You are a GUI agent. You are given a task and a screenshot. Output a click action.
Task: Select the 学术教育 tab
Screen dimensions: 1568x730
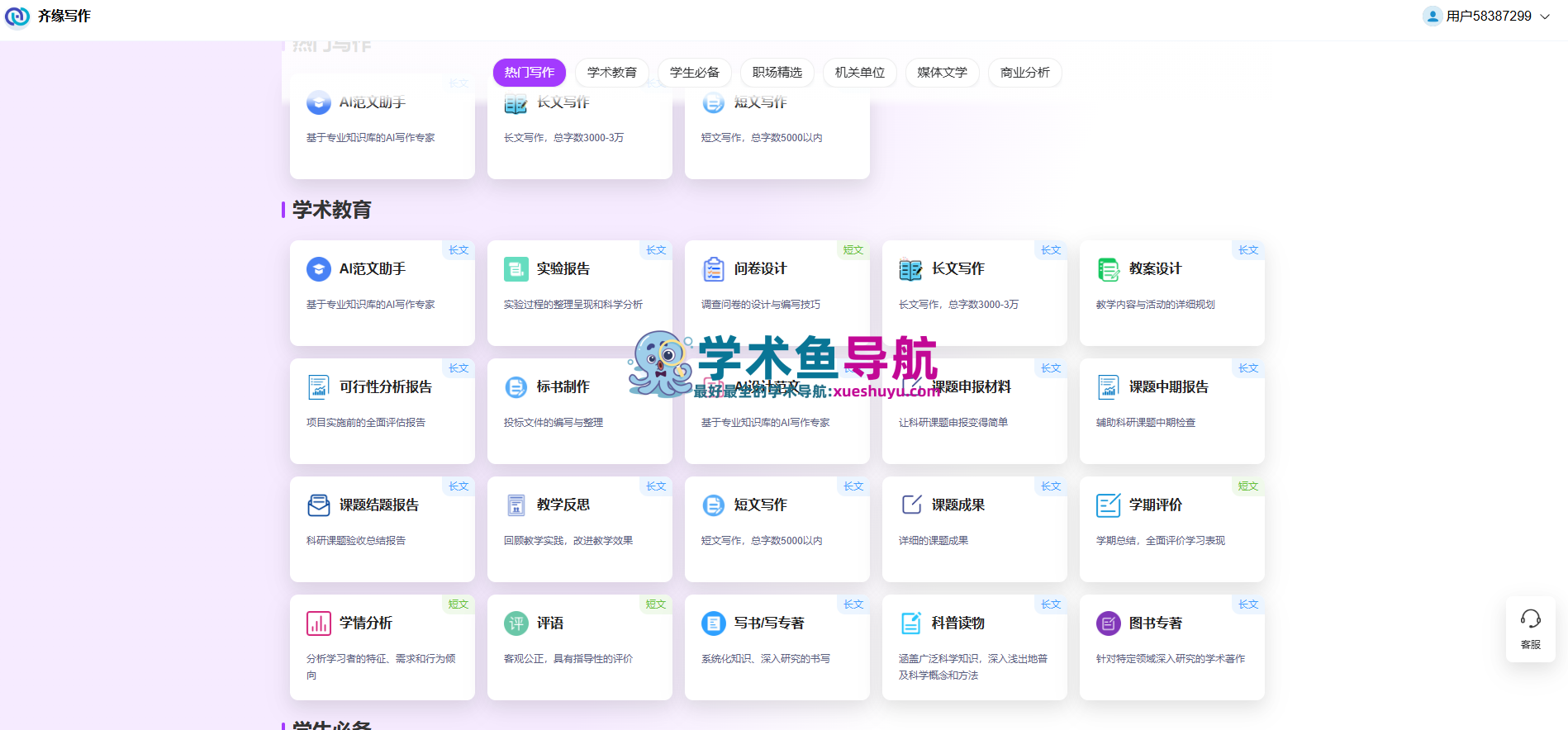point(612,73)
